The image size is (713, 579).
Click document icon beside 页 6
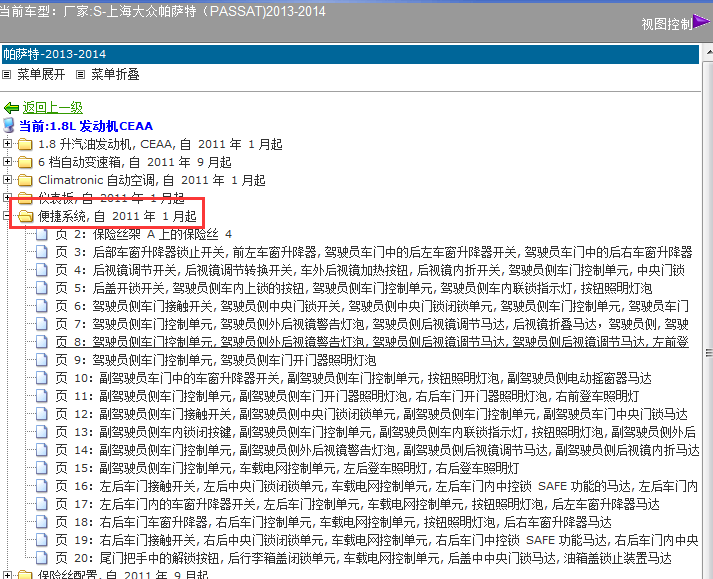click(42, 306)
